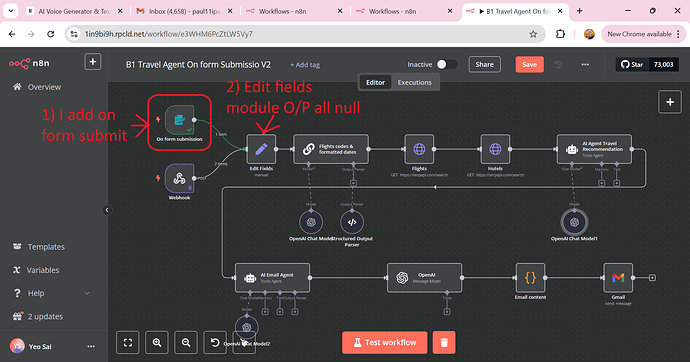Bookmark this page with the star
The width and height of the screenshot is (690, 362).
pos(533,34)
